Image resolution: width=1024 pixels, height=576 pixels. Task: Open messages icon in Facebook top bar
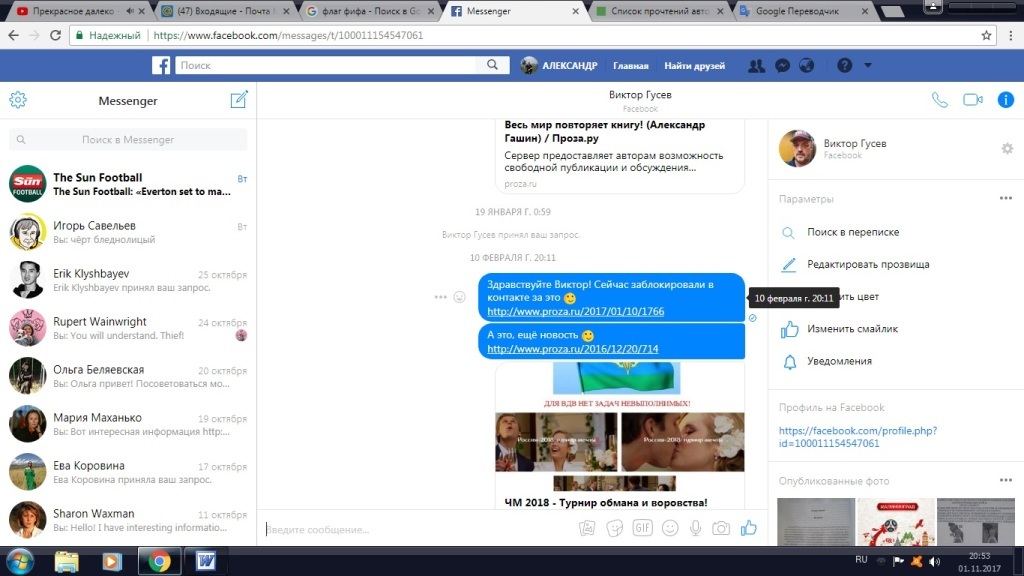coord(782,65)
